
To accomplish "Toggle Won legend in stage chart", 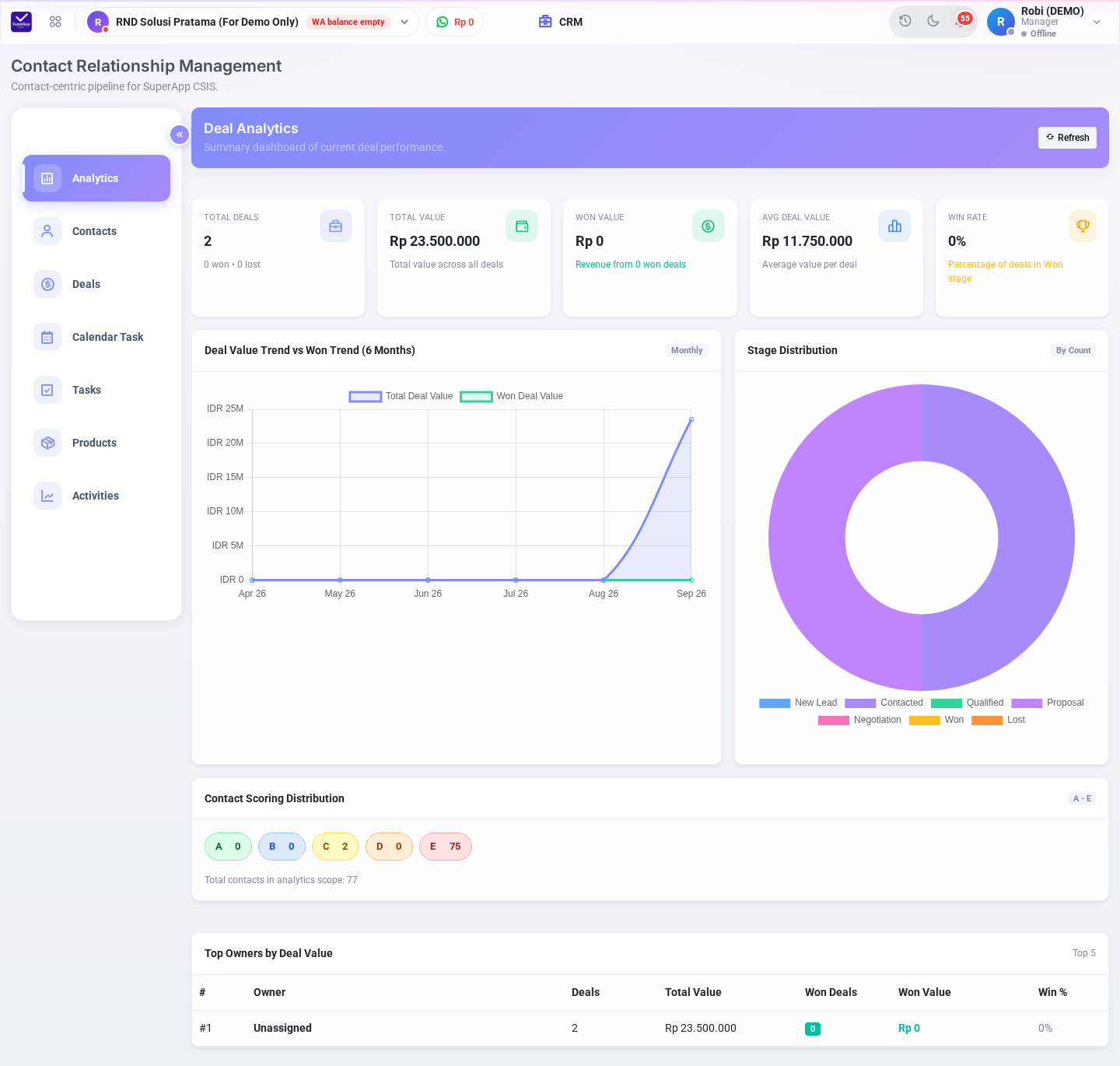I will pos(936,720).
